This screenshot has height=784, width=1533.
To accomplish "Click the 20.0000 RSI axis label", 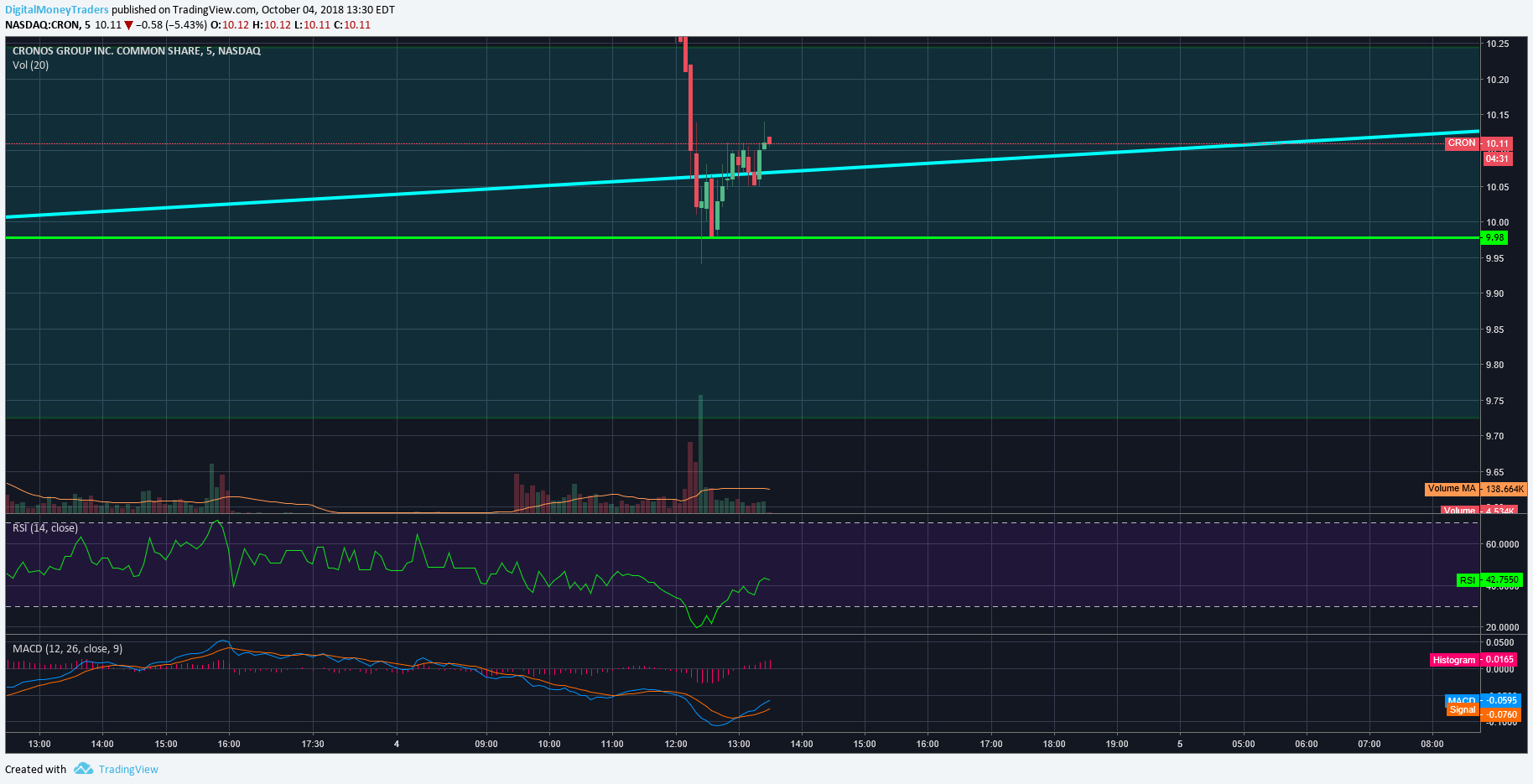I will 1502,627.
